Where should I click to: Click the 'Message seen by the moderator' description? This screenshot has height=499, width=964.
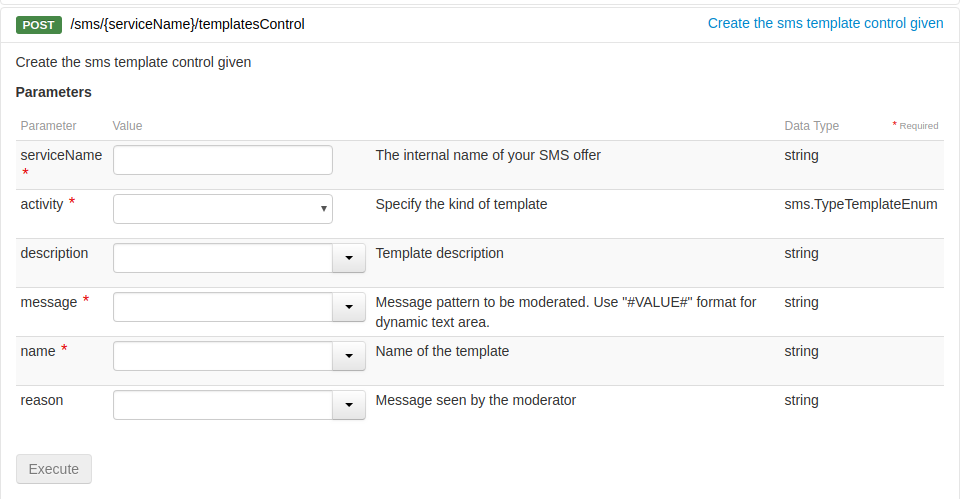click(x=475, y=400)
